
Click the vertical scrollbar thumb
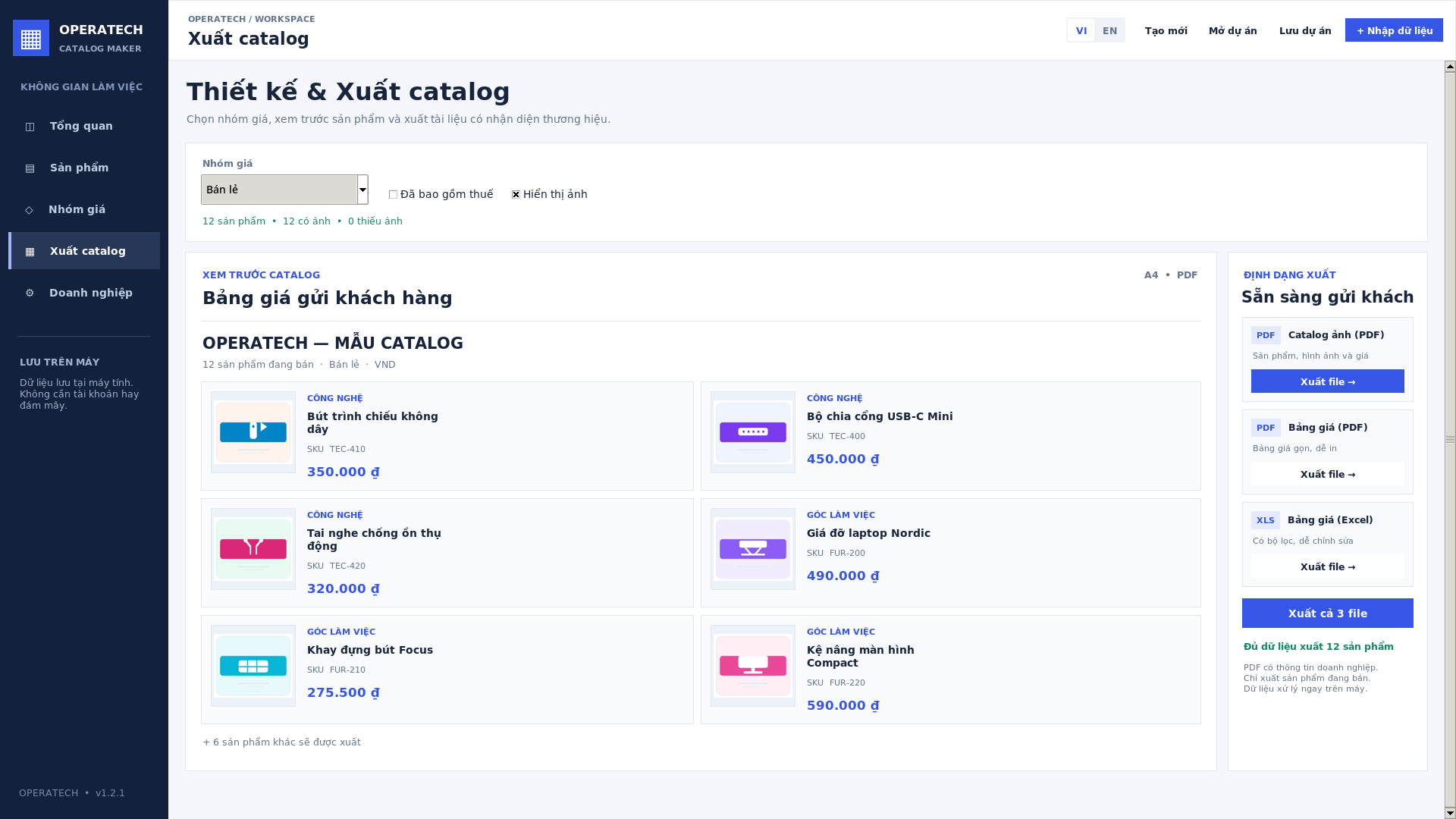pyautogui.click(x=1450, y=440)
